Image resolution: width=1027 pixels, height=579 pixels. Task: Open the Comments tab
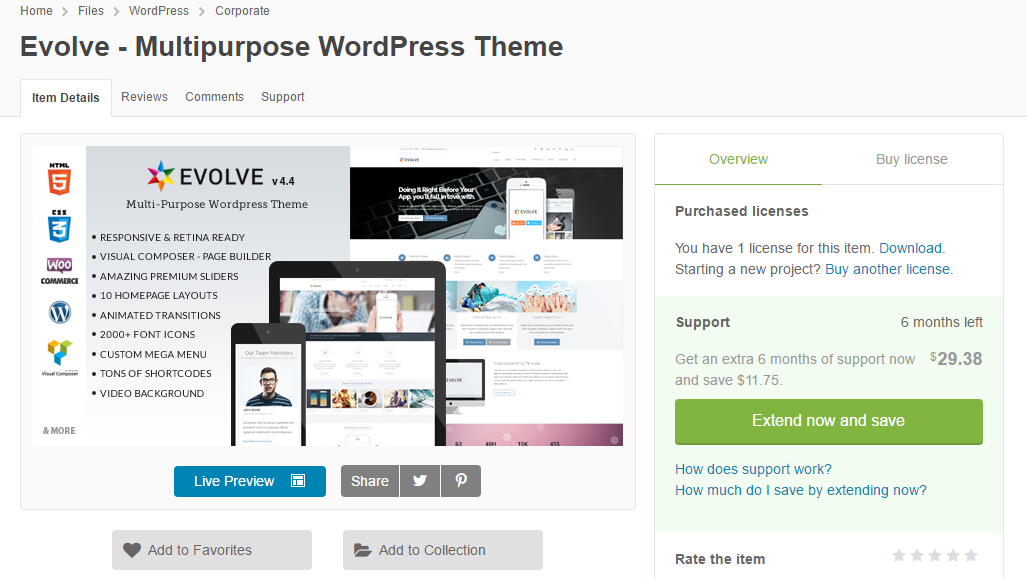coord(214,97)
